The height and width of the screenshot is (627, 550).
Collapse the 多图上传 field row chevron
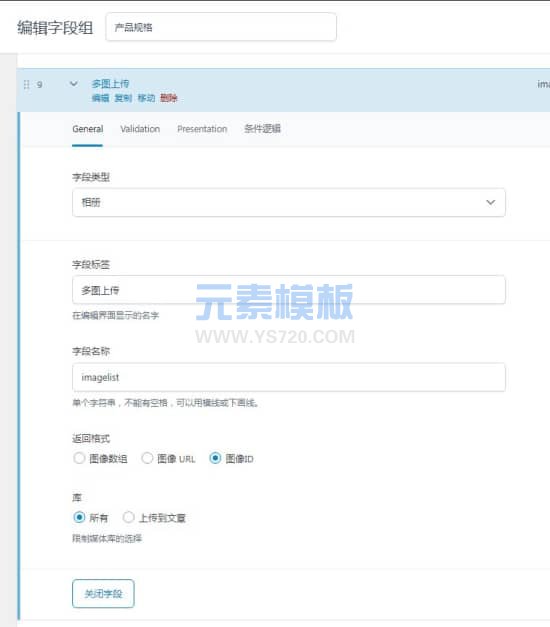tap(74, 84)
